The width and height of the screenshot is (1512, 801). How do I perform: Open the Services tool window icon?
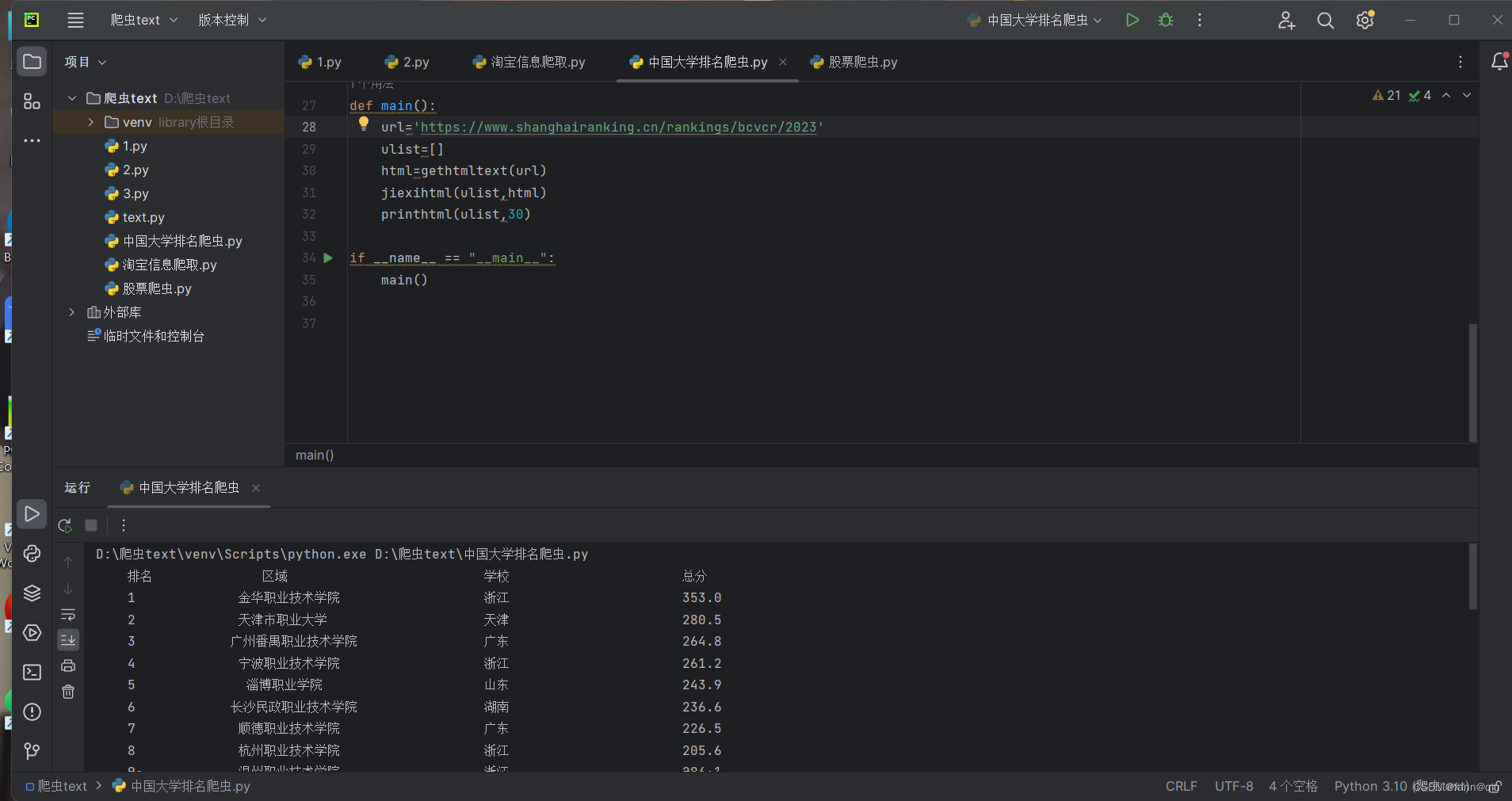(32, 633)
